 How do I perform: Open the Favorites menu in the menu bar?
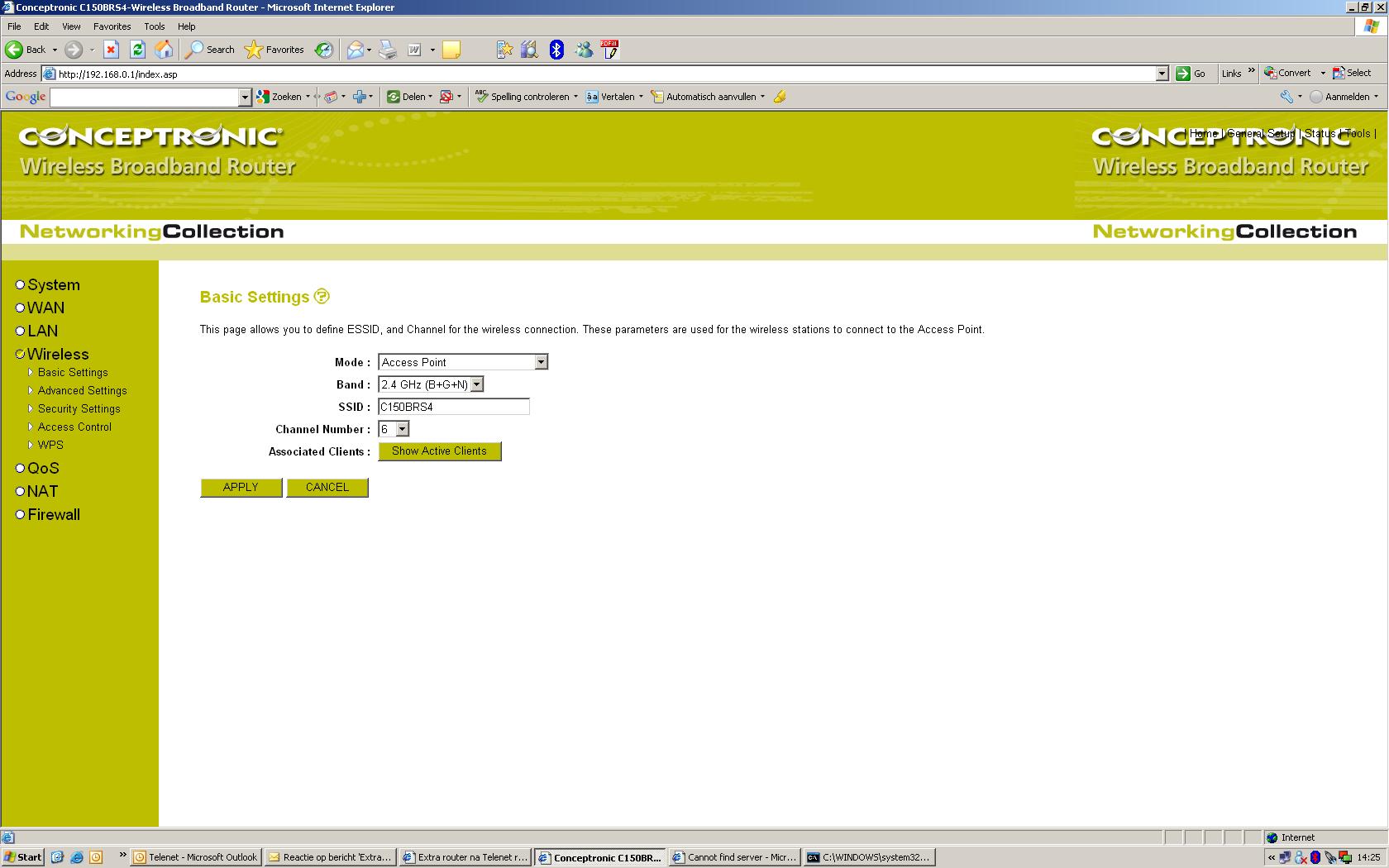click(x=112, y=26)
